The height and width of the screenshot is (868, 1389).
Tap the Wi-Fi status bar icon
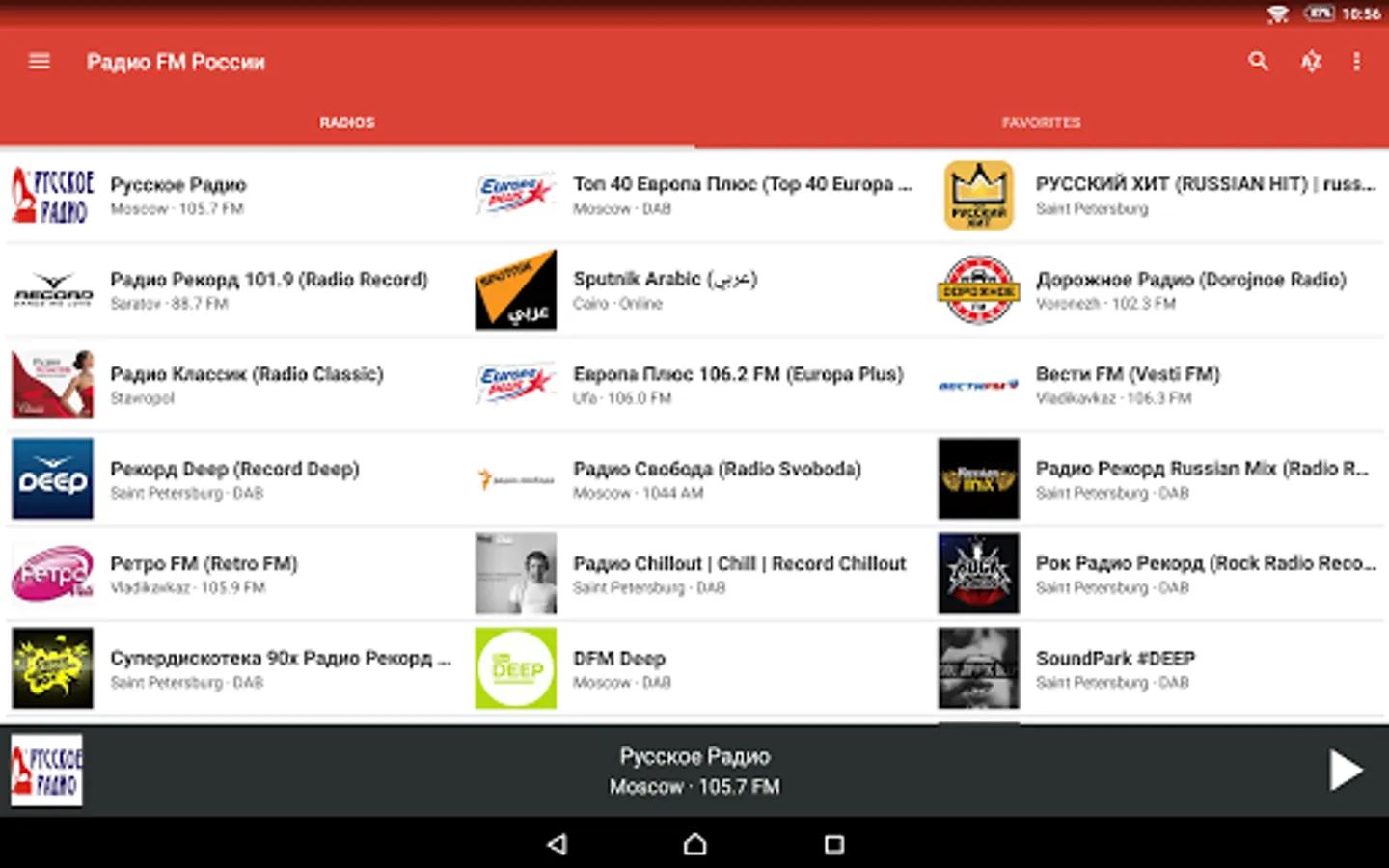pos(1278,14)
